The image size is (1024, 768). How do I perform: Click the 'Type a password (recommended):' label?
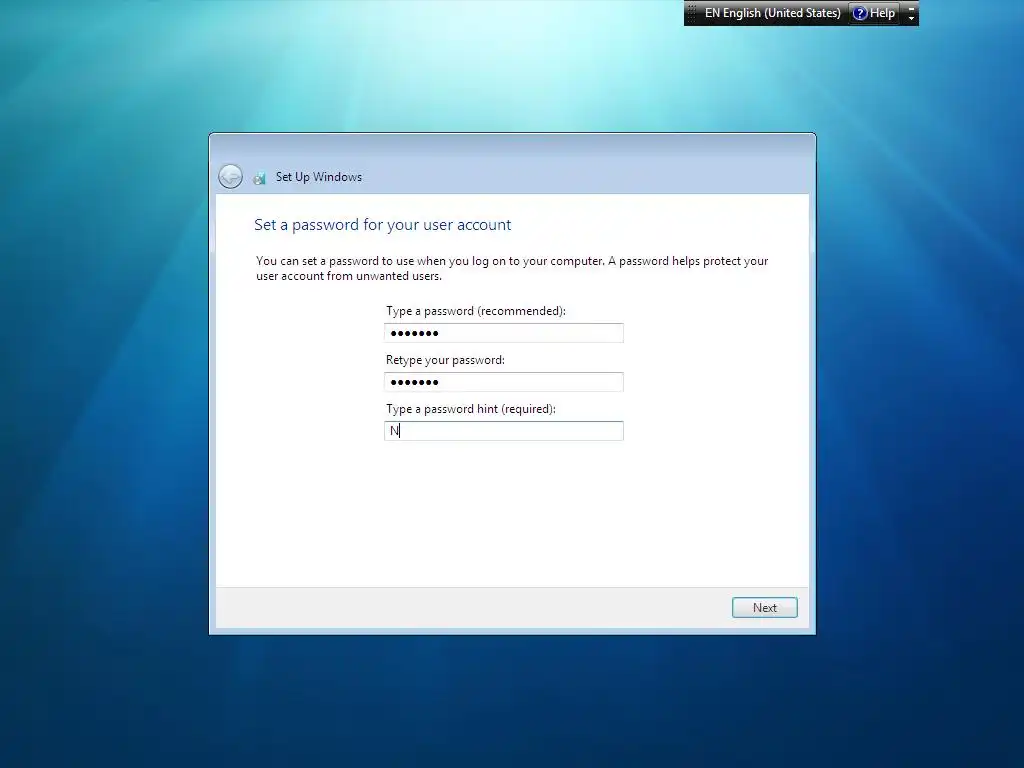[475, 311]
